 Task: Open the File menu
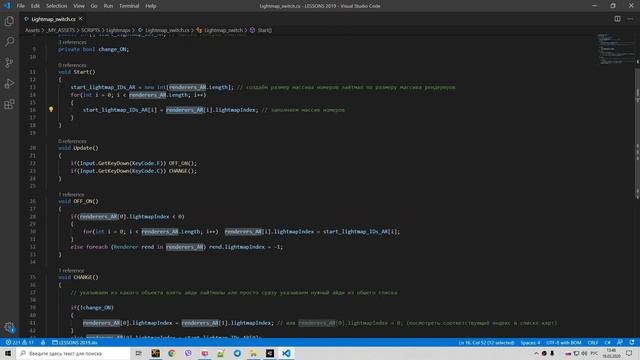tap(20, 6)
